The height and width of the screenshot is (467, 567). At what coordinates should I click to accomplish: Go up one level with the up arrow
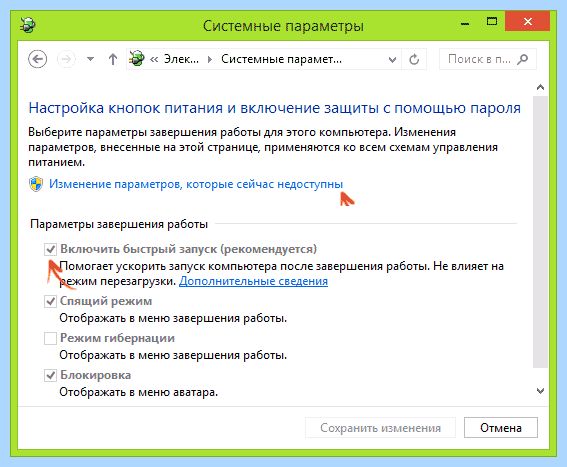point(113,59)
